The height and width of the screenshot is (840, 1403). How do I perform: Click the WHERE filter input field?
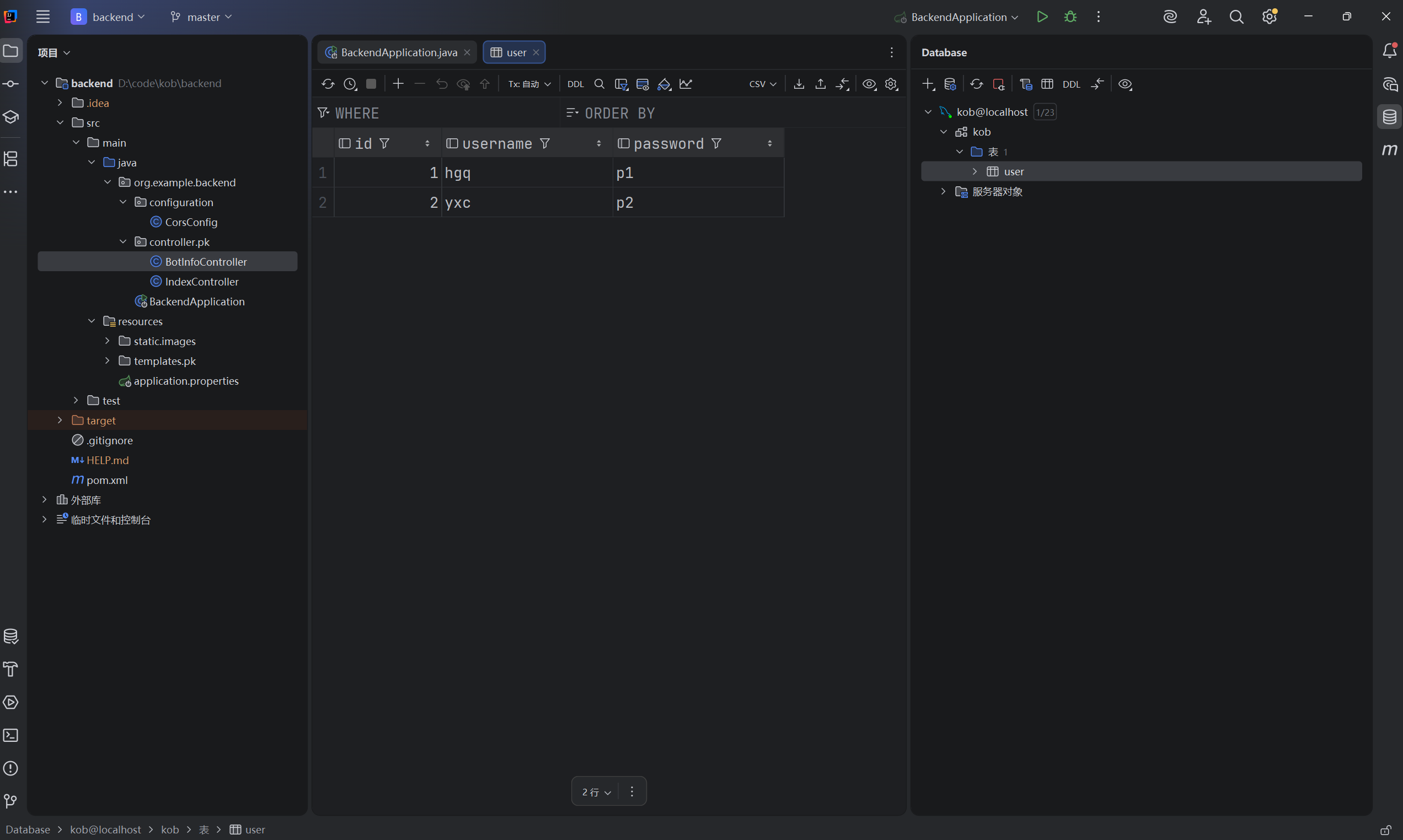tap(442, 113)
